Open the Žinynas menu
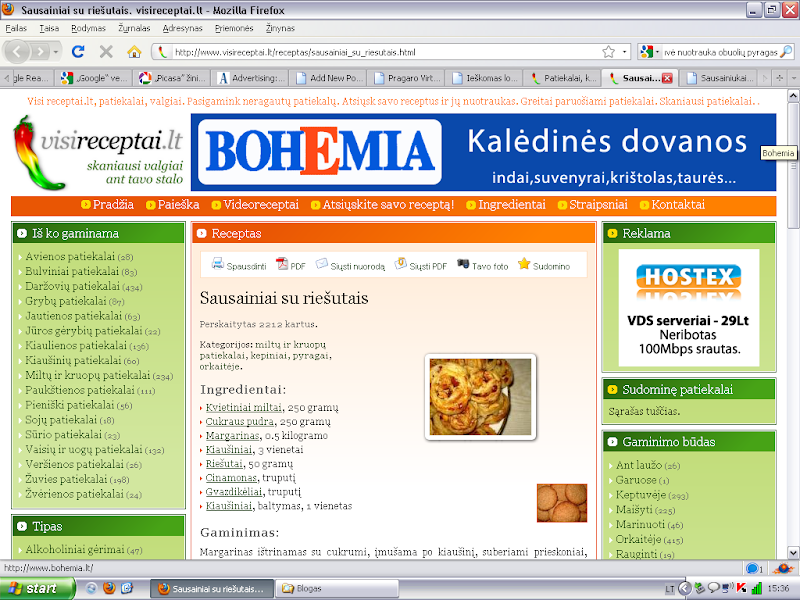This screenshot has width=800, height=600. click(x=280, y=28)
